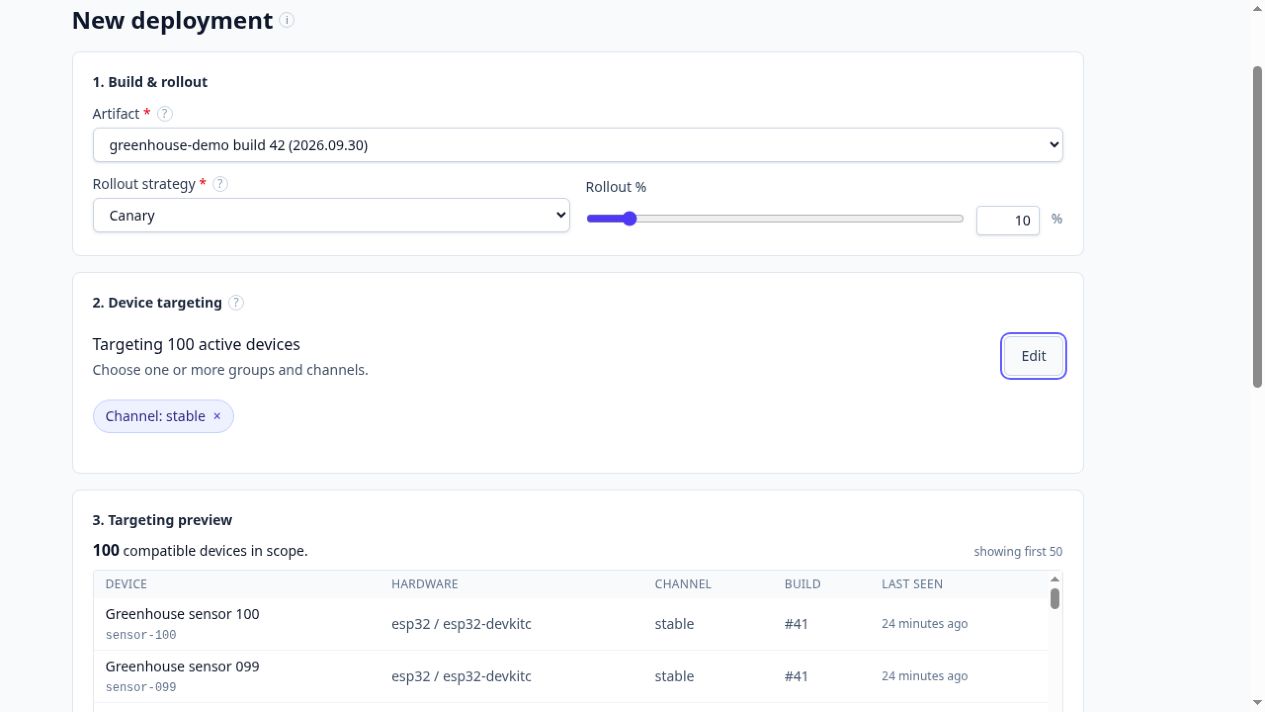Click sensor-099 device ID text
Viewport: 1265px width, 712px height.
point(141,687)
